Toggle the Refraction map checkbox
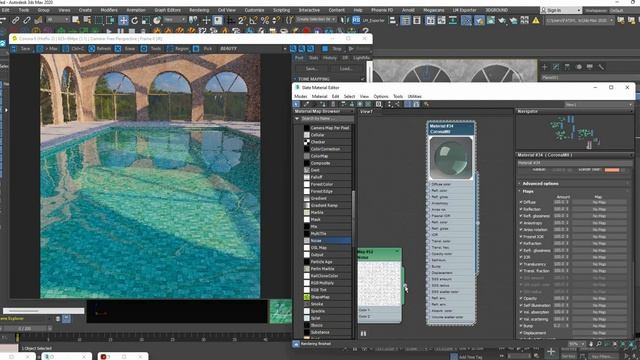640x360 pixels. (521, 243)
